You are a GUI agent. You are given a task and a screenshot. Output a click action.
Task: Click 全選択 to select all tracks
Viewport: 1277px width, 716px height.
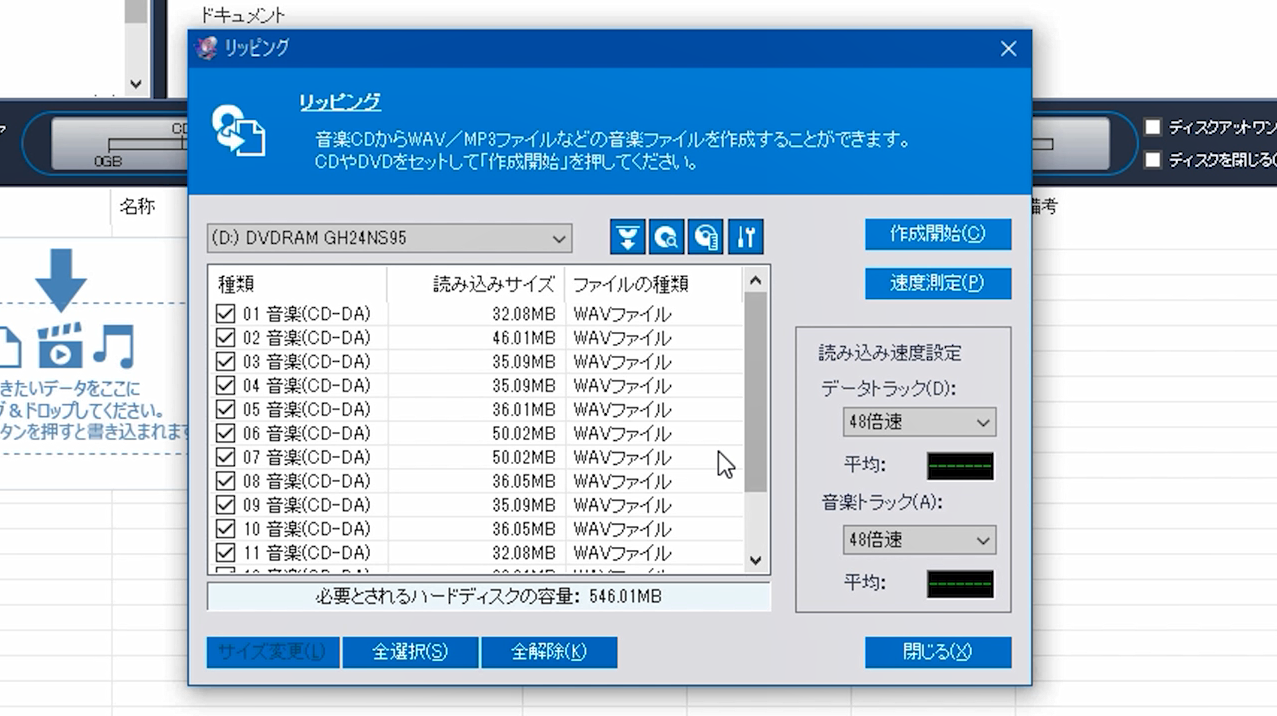pyautogui.click(x=410, y=652)
